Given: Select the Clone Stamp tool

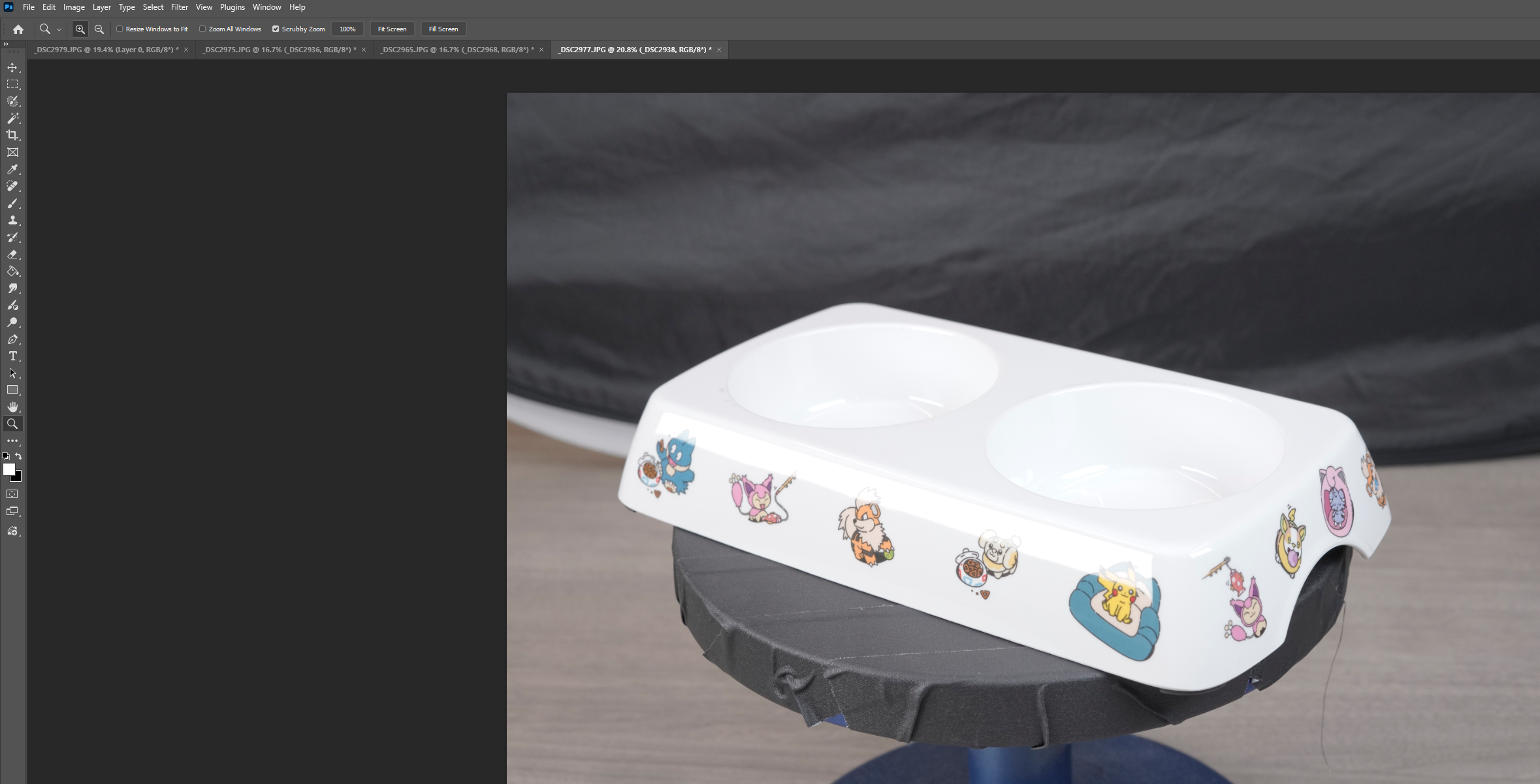Looking at the screenshot, I should 12,221.
